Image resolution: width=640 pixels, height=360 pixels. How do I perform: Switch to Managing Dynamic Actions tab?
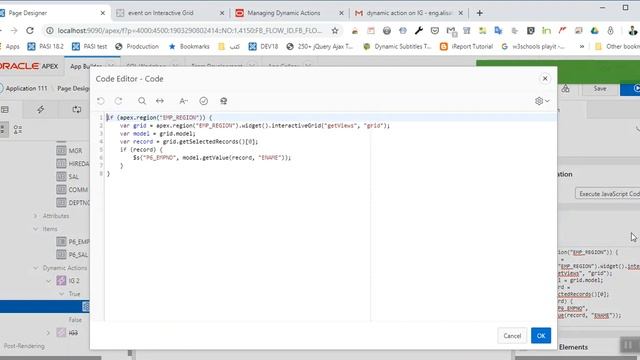coord(284,13)
